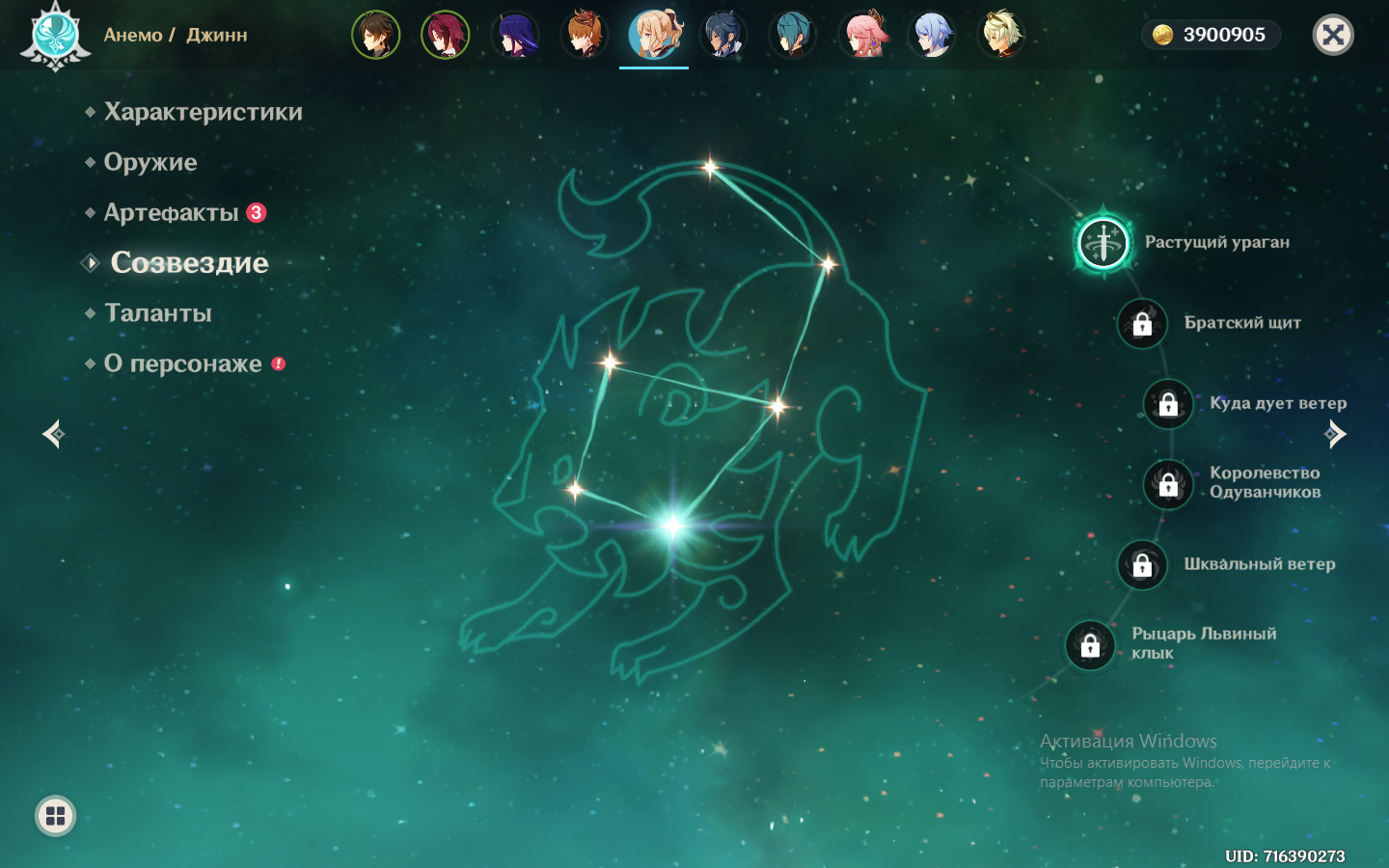This screenshot has height=868, width=1389.
Task: Click the lock icon beside Куда дует ветер
Action: coord(1168,403)
